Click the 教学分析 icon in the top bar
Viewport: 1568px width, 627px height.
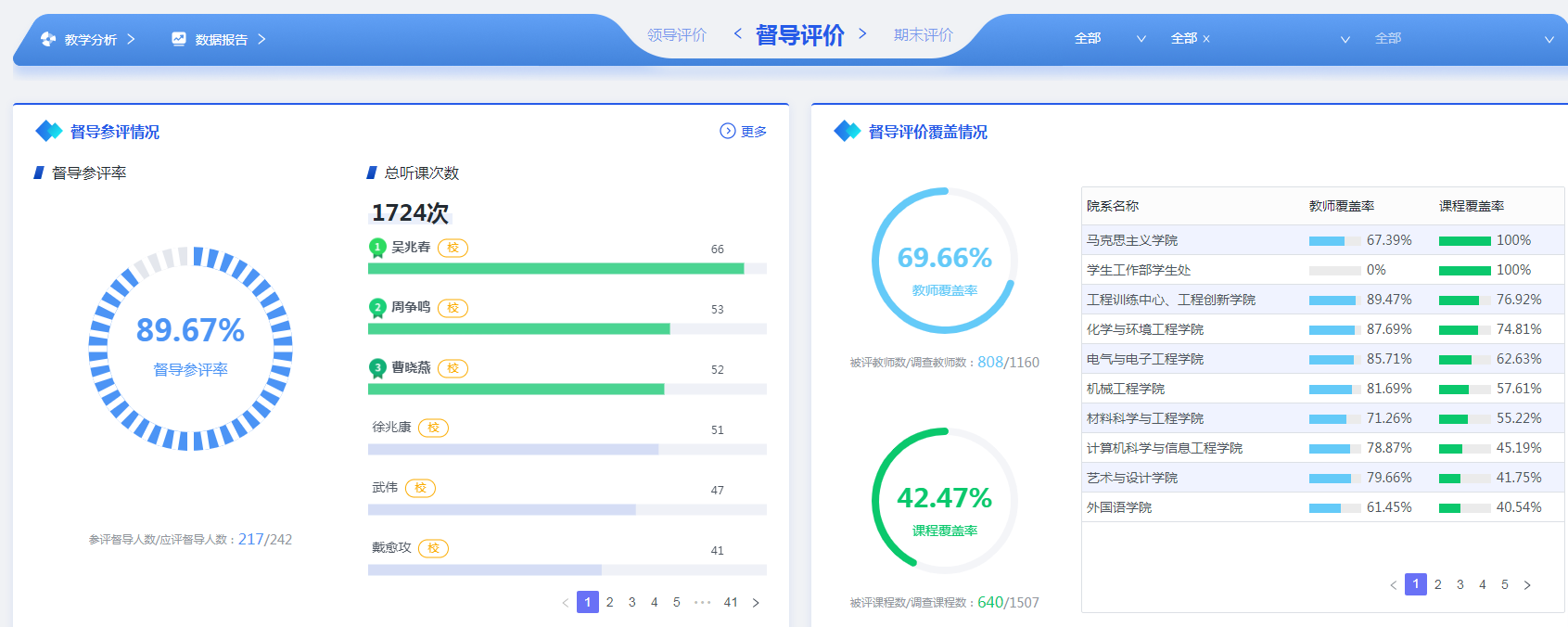[48, 39]
